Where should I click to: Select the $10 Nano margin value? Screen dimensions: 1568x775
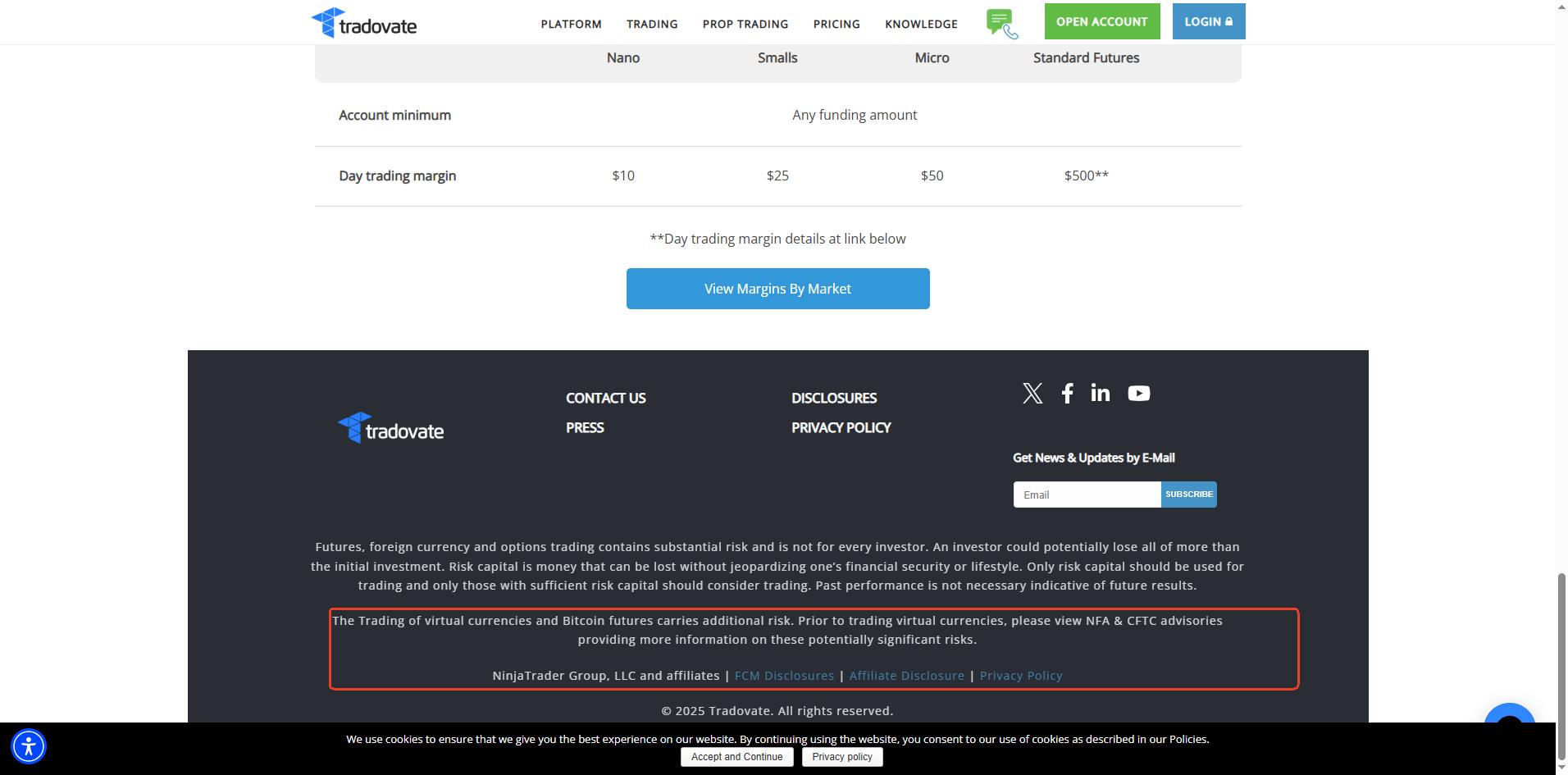click(x=623, y=176)
